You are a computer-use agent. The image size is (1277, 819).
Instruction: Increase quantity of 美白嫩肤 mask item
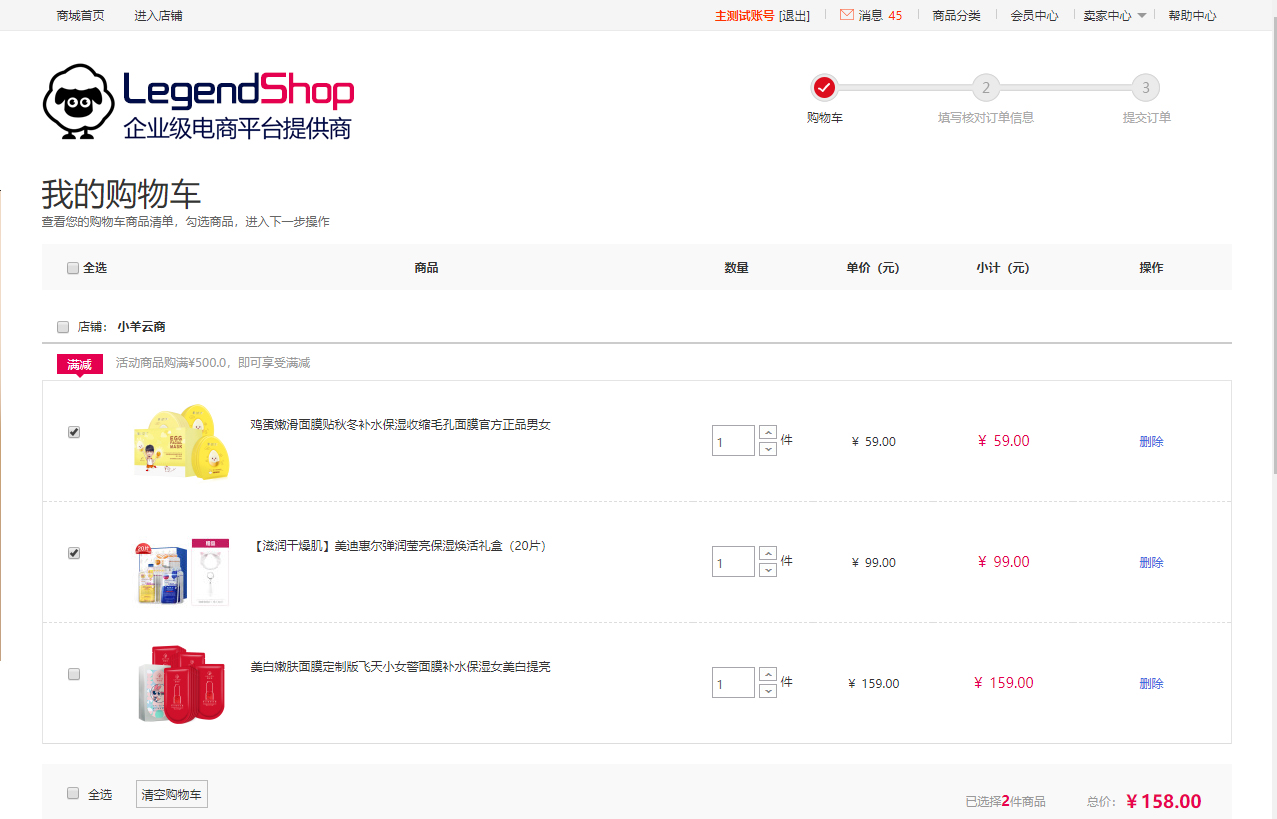coord(768,674)
